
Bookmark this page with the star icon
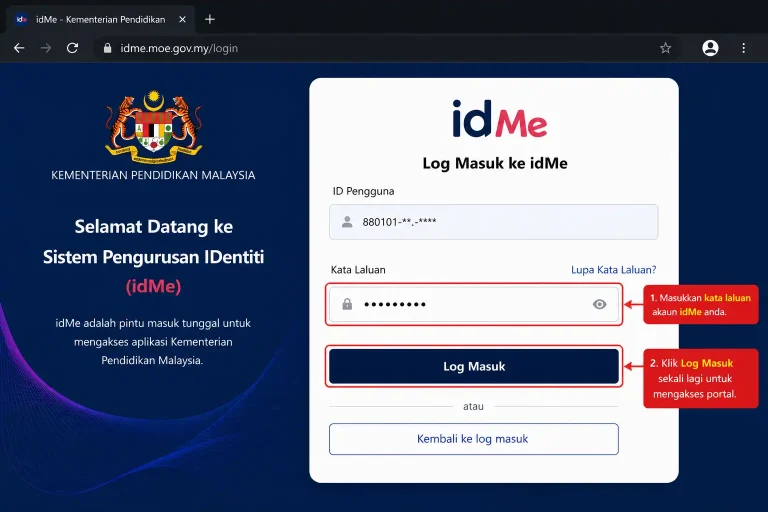coord(665,48)
